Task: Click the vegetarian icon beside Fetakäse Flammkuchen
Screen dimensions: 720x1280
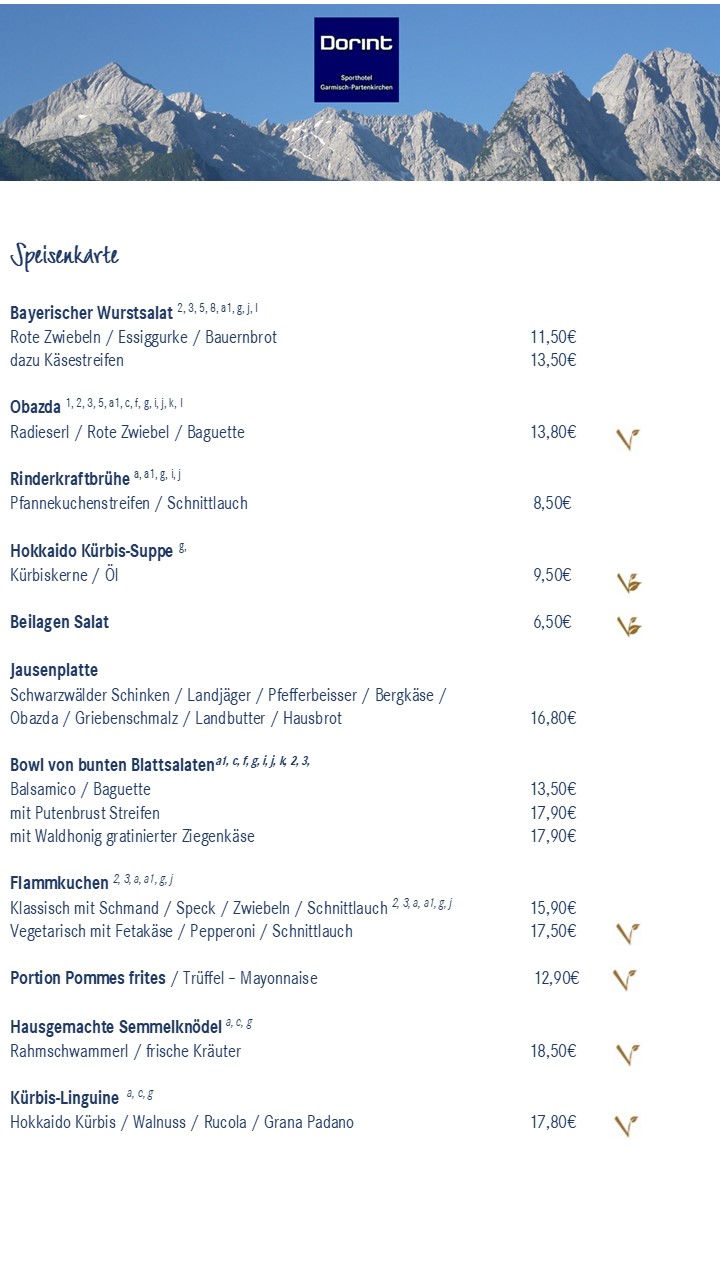Action: coord(627,933)
